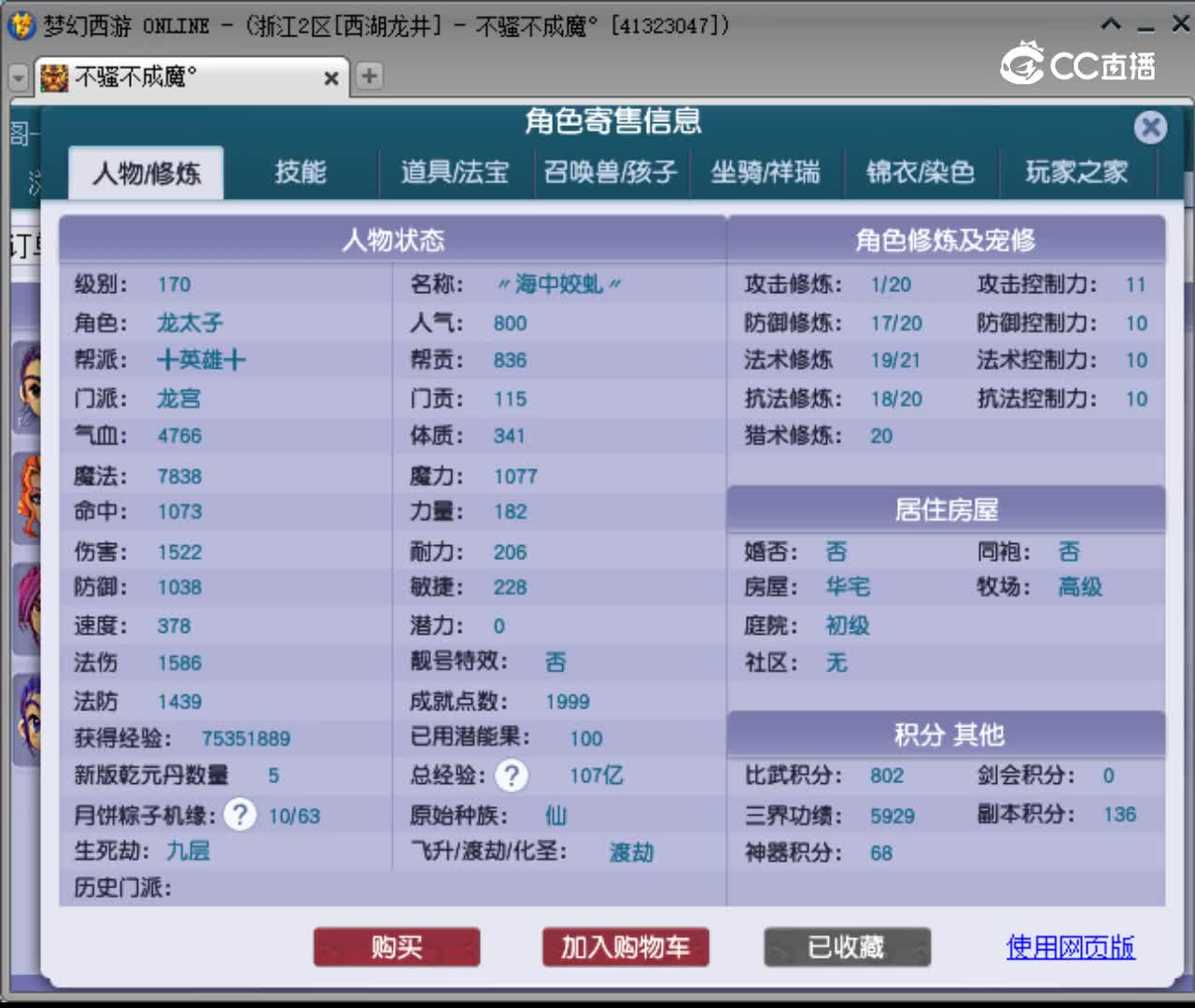Screen dimensions: 1195x1008
Task: Click the level value 170
Action: click(x=174, y=284)
